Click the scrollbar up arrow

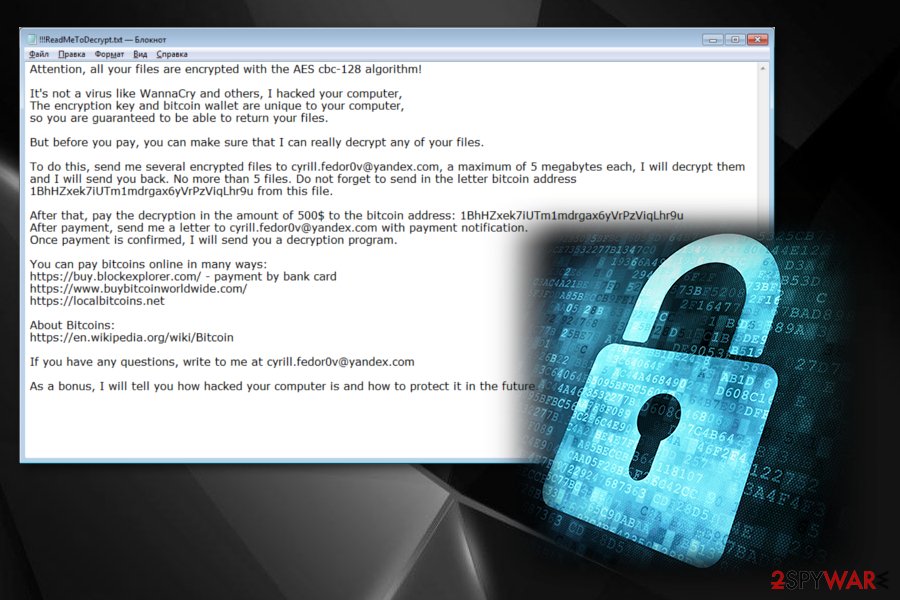tap(763, 69)
